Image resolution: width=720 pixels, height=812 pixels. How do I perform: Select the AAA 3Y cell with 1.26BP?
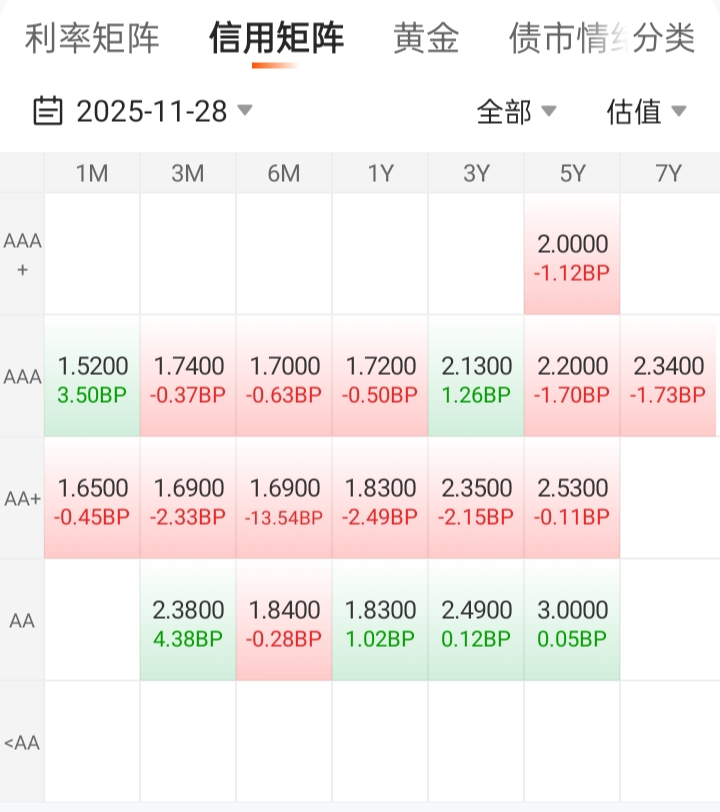pyautogui.click(x=476, y=377)
